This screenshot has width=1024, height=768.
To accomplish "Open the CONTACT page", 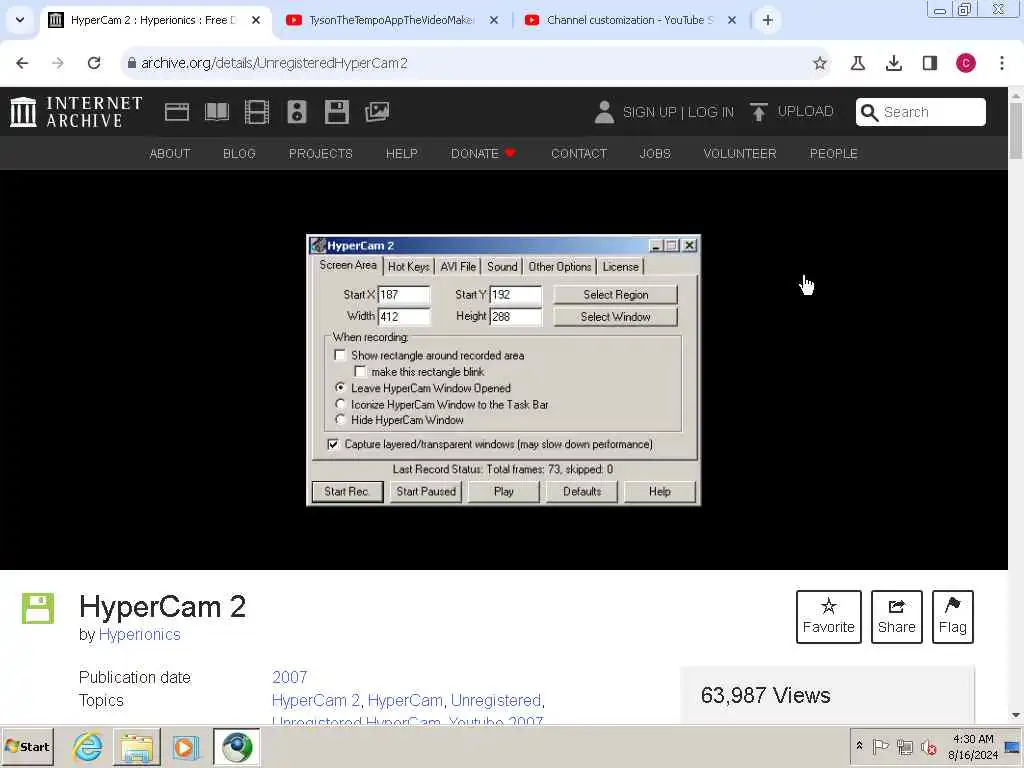I will (x=579, y=153).
